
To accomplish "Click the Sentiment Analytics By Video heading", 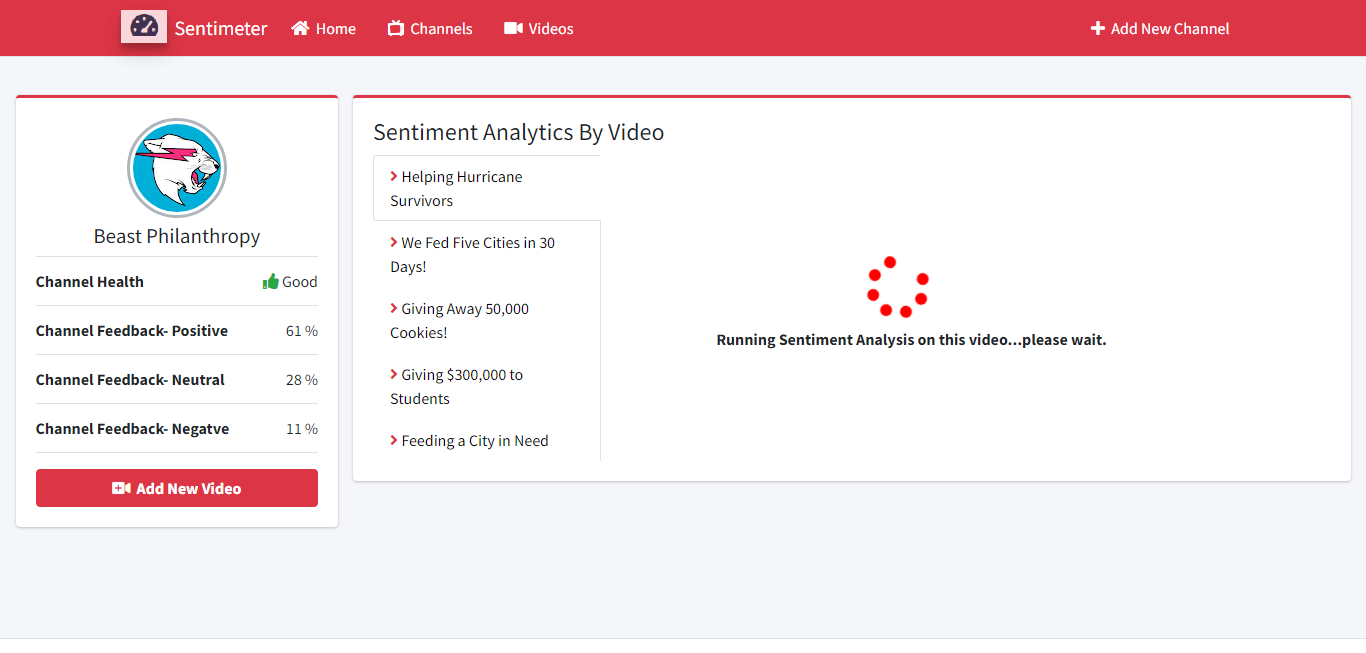I will pos(518,132).
